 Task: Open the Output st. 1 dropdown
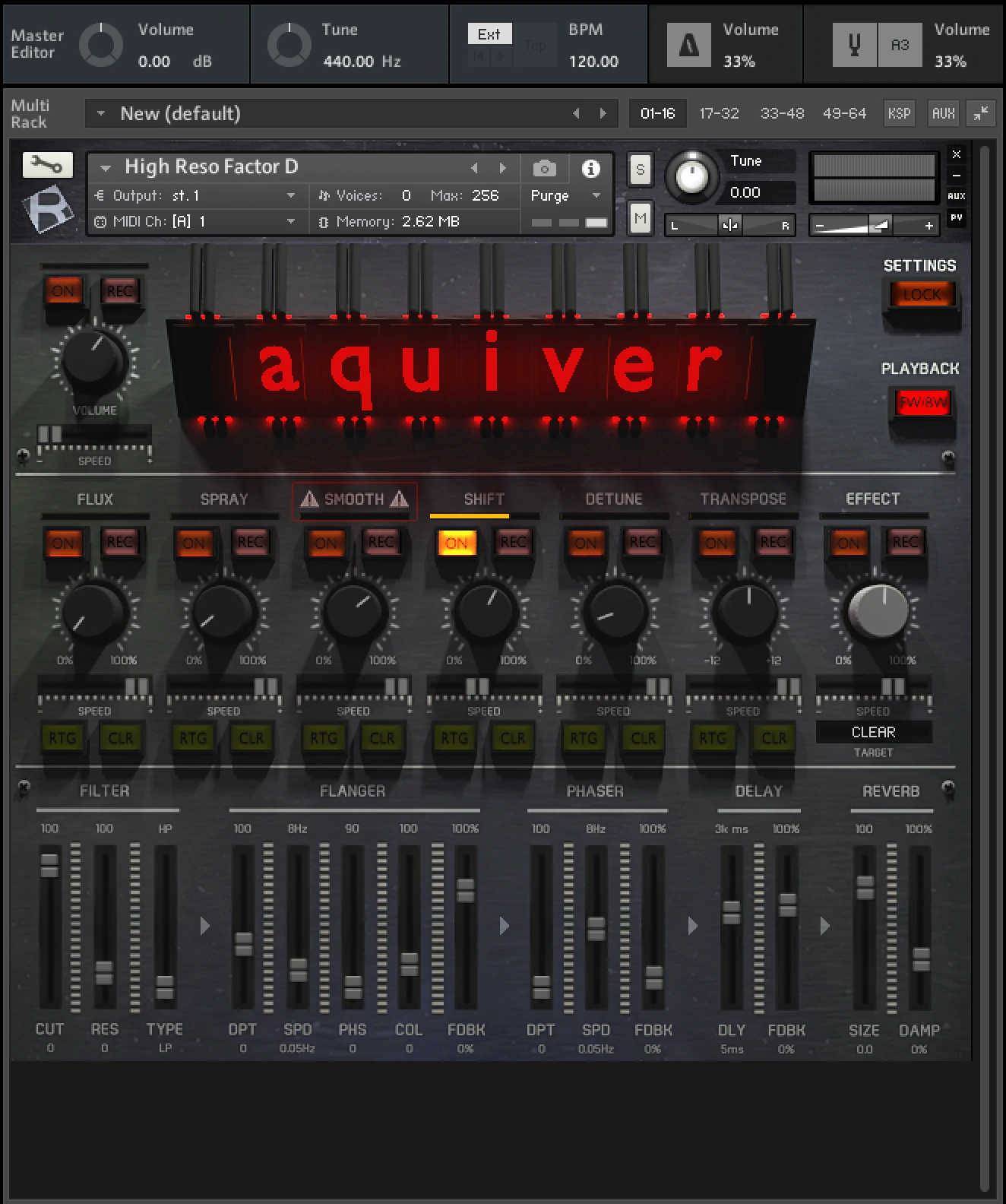[x=291, y=195]
